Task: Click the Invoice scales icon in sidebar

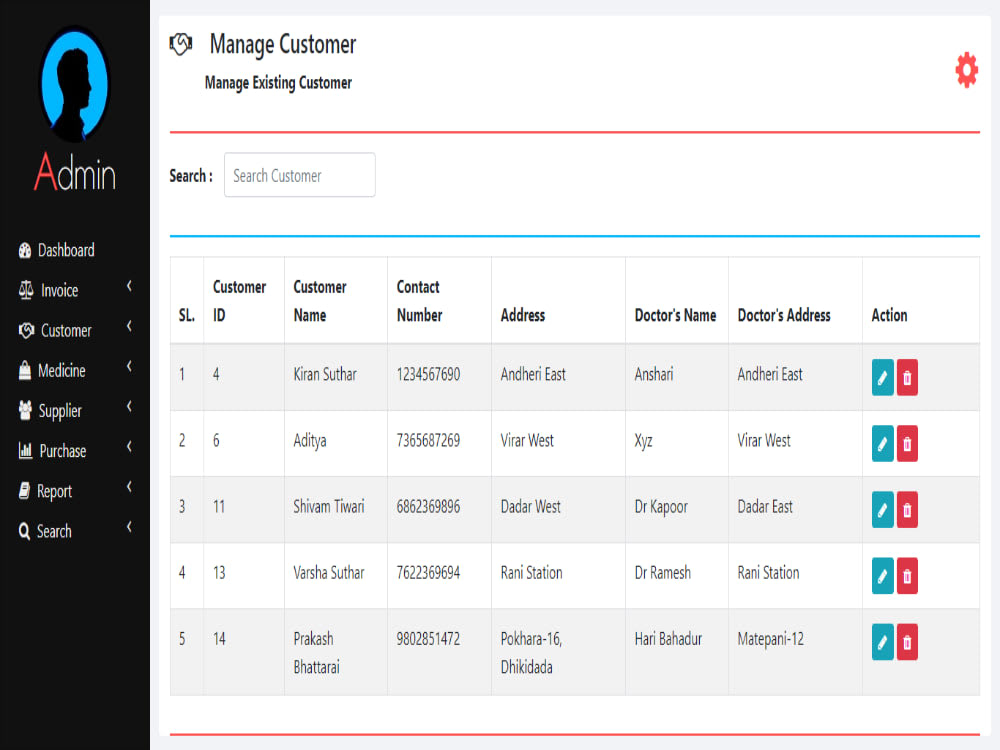Action: (26, 290)
